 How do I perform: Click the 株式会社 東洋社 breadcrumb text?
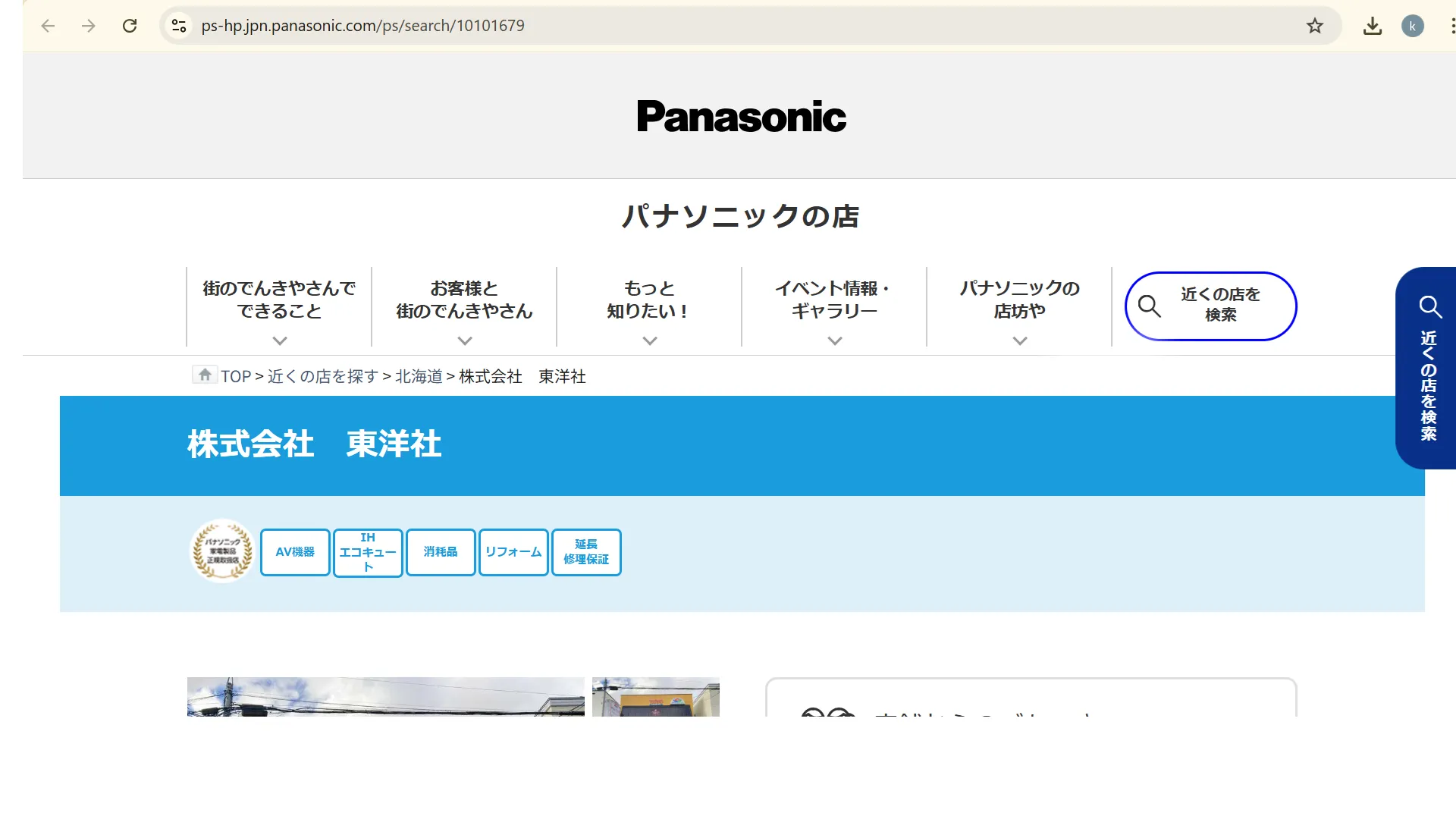(x=522, y=376)
